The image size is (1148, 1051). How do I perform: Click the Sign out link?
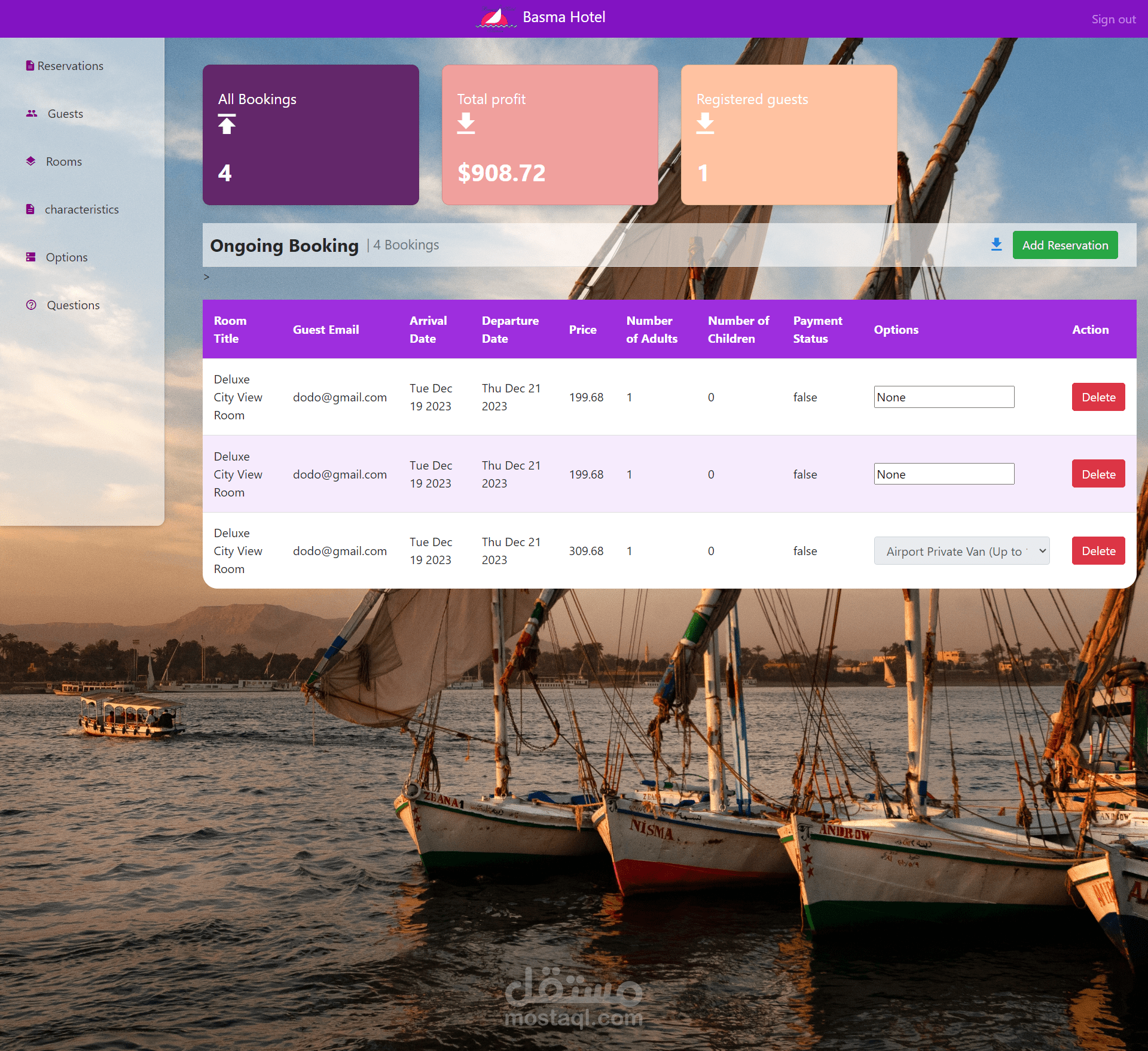1113,19
